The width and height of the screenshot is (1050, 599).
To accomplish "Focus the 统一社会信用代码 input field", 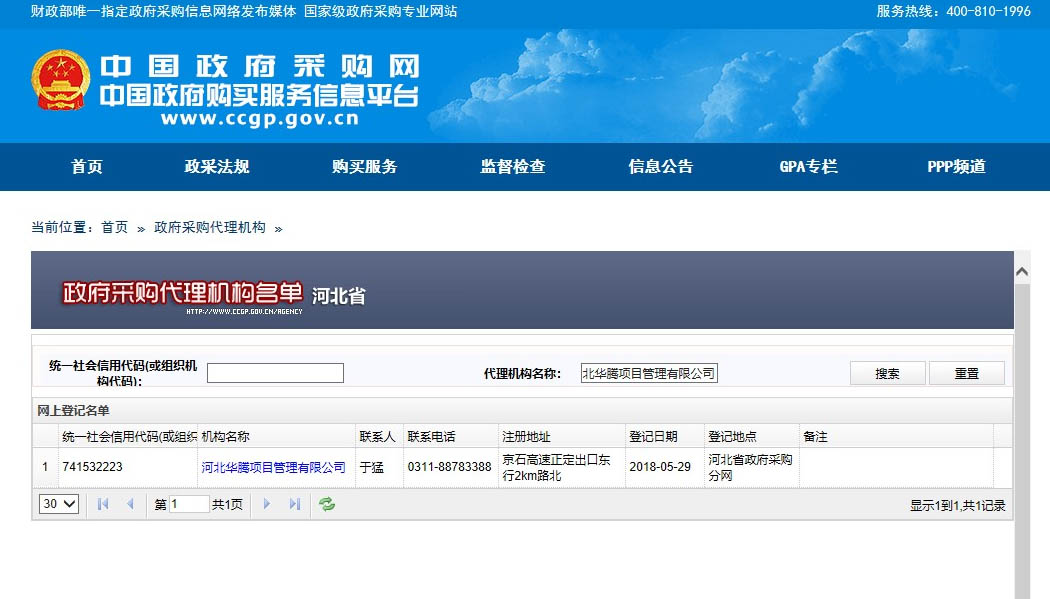I will click(275, 373).
